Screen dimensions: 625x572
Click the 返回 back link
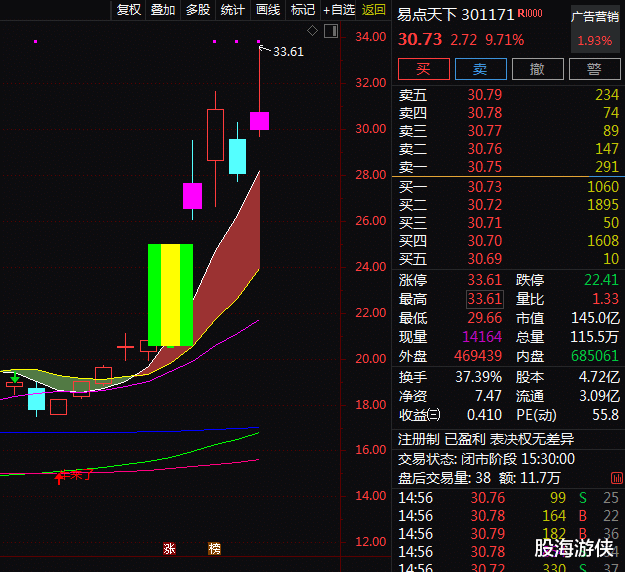pyautogui.click(x=373, y=10)
